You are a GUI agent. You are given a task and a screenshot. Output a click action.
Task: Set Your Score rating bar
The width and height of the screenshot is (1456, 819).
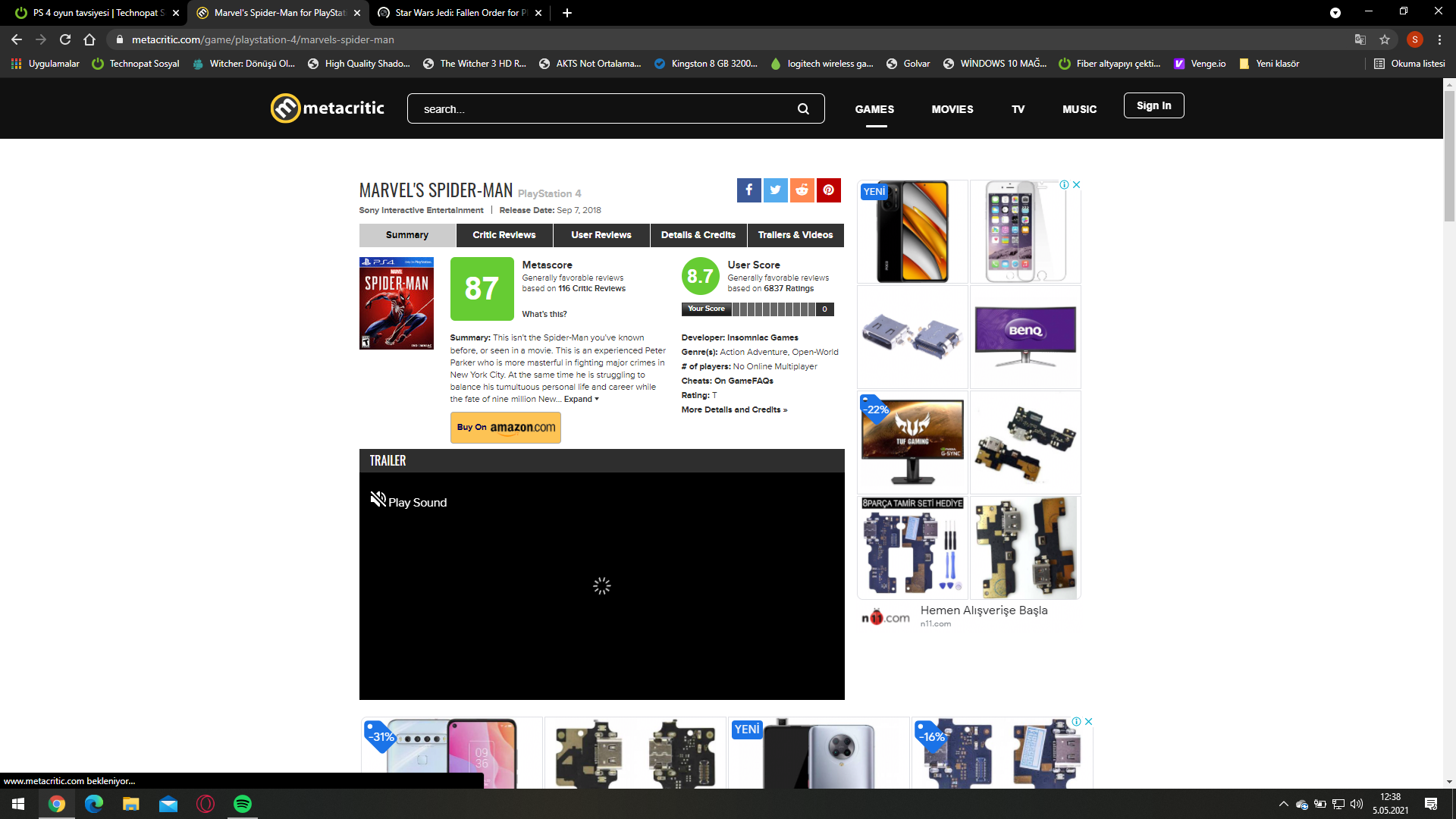(x=773, y=309)
